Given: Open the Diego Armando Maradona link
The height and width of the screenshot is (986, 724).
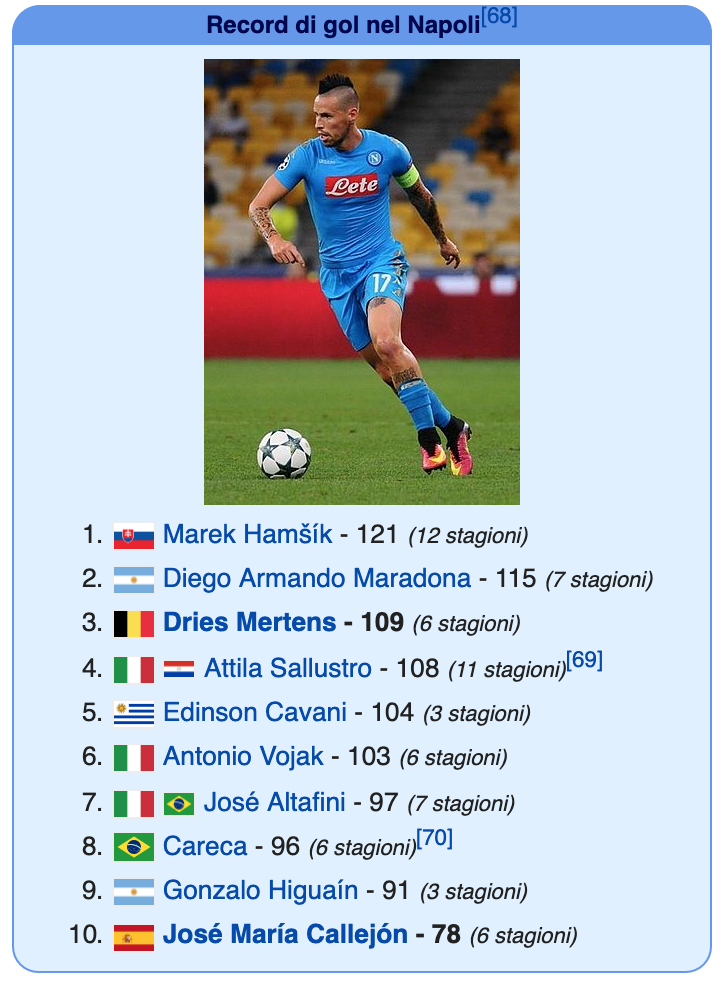Looking at the screenshot, I should (317, 578).
